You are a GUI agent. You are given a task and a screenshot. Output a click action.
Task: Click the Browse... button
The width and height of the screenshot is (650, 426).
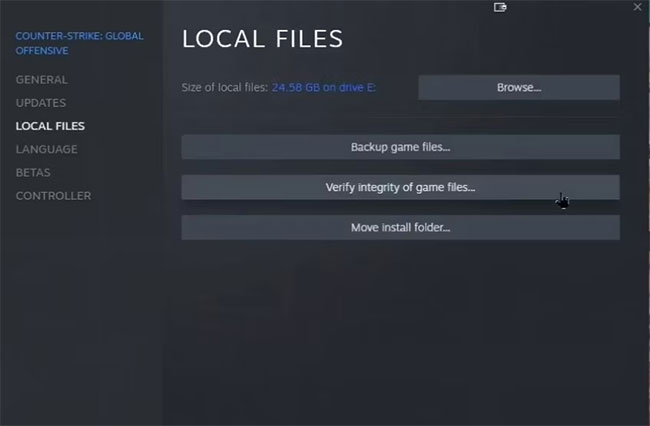pos(519,87)
